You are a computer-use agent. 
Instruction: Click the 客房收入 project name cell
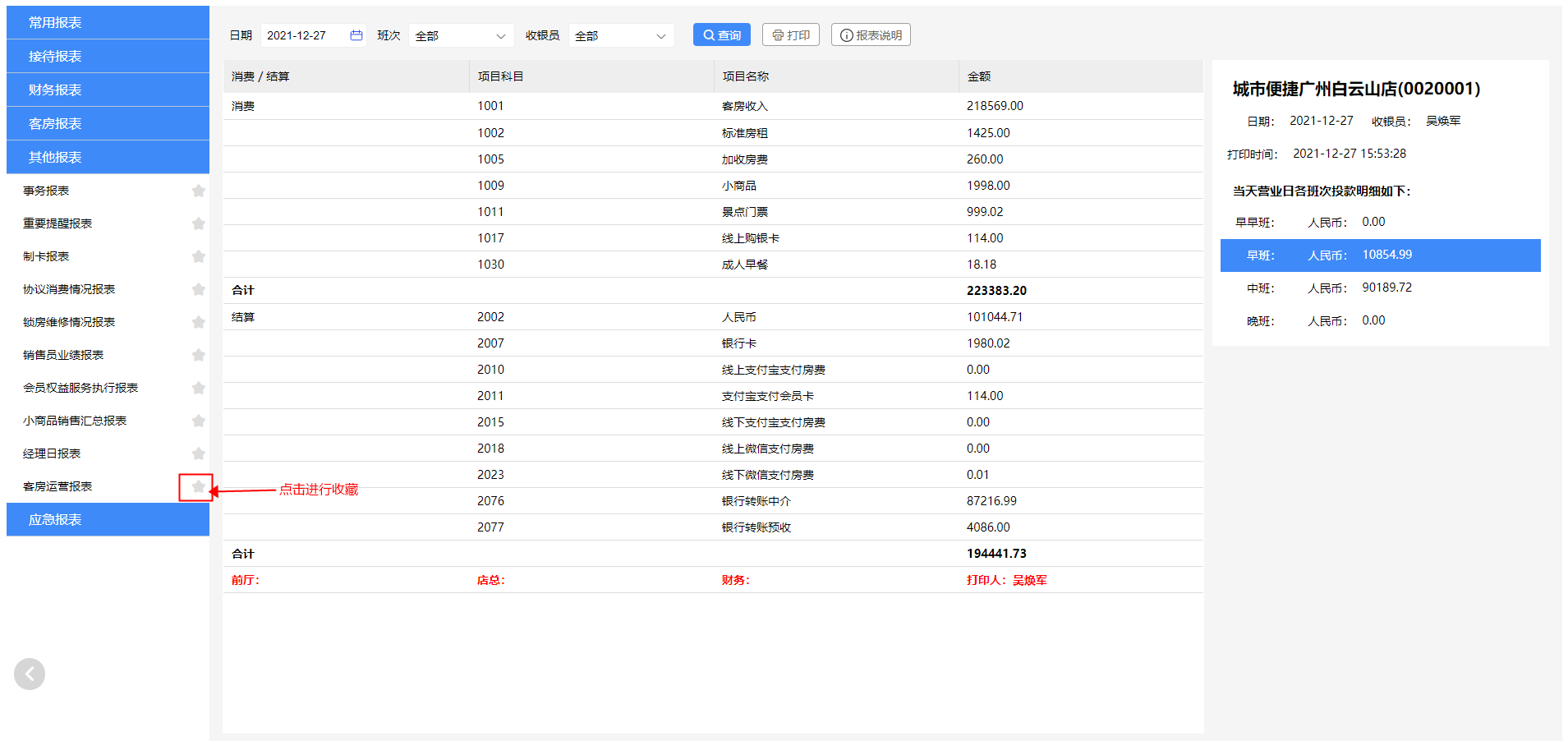pyautogui.click(x=745, y=106)
